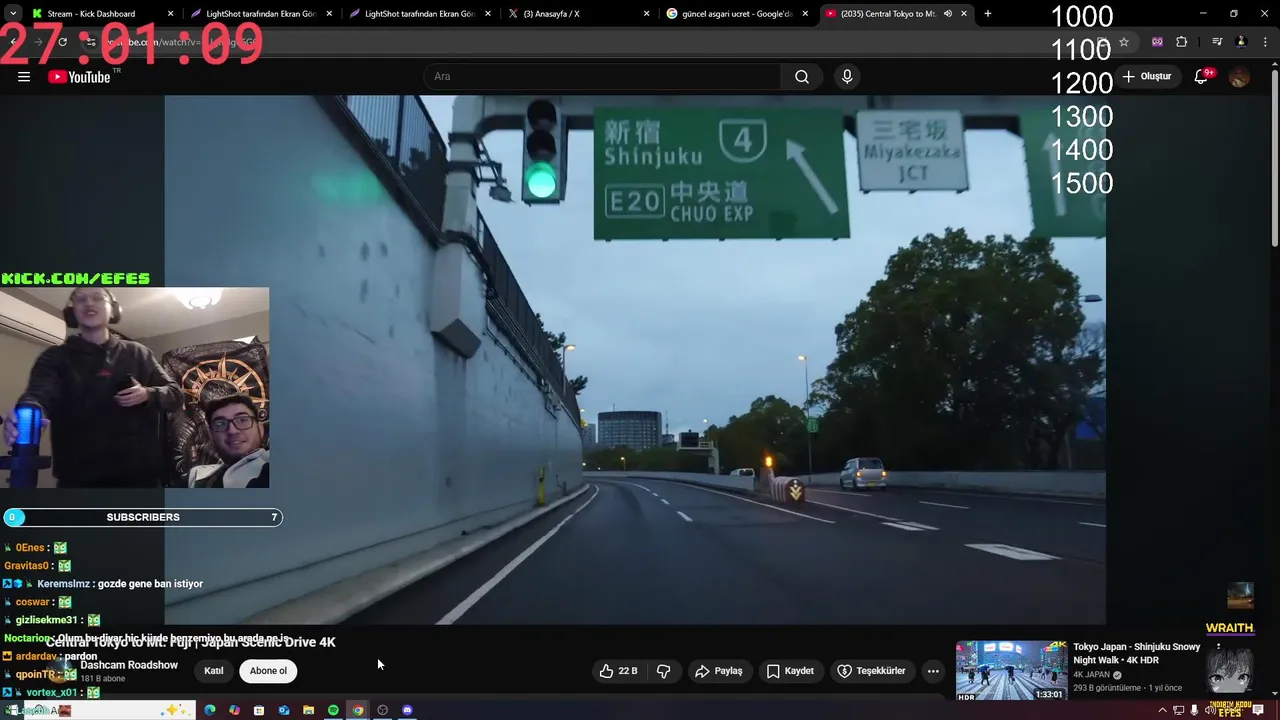Open the Chrome profile avatar

click(1241, 42)
